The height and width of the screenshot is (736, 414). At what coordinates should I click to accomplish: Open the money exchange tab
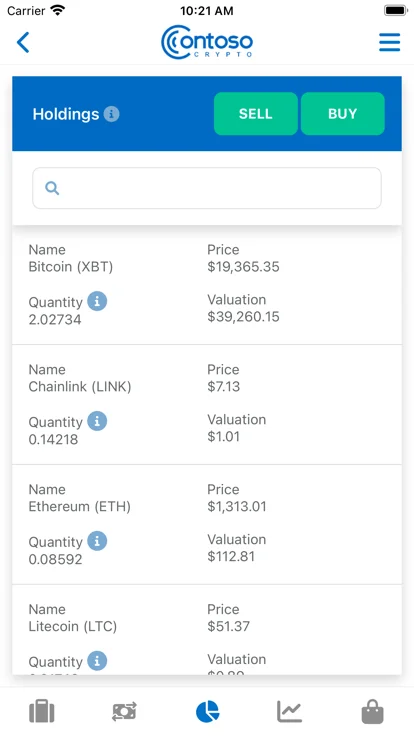pos(124,712)
